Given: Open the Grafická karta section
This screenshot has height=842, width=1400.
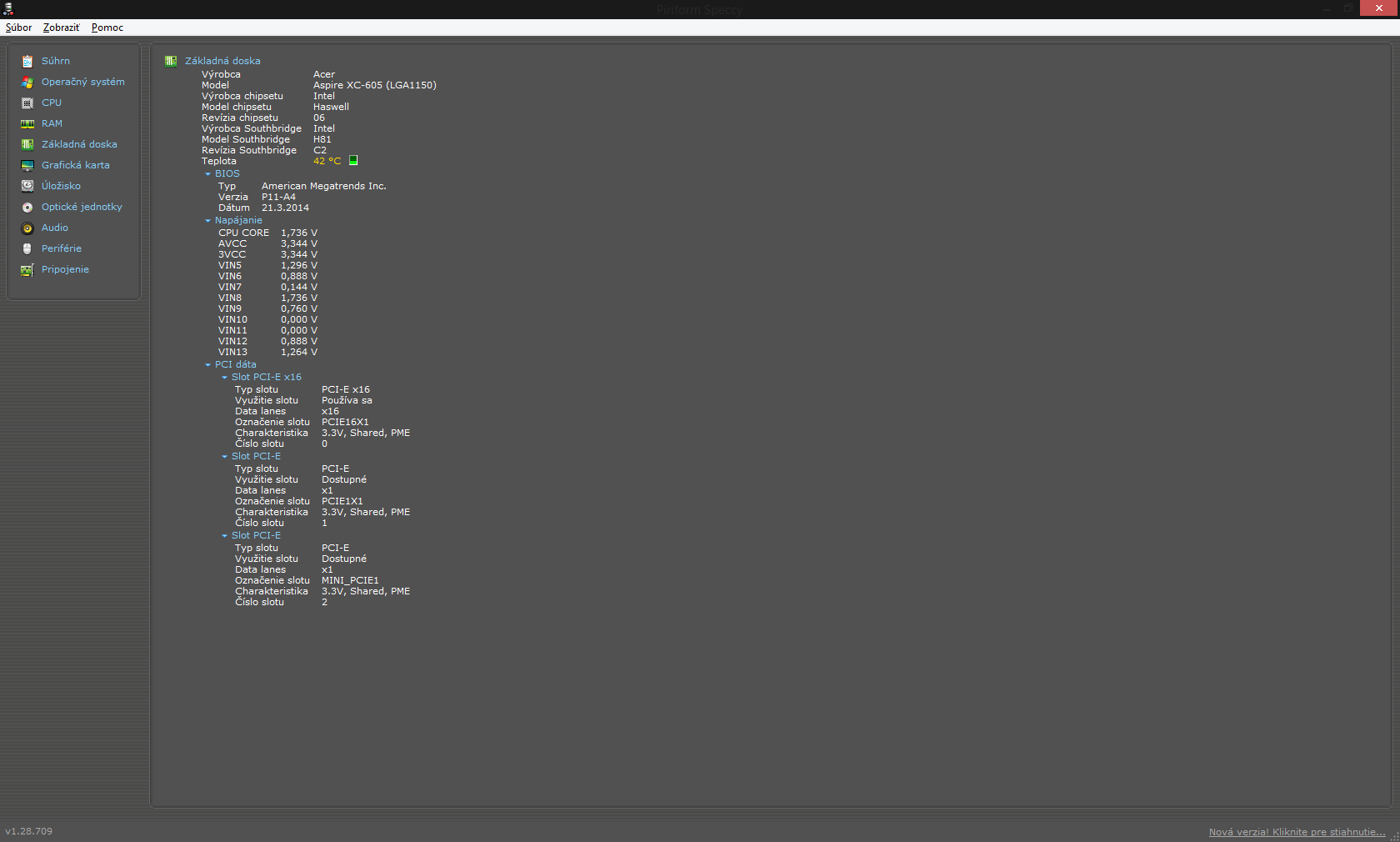Looking at the screenshot, I should pyautogui.click(x=76, y=165).
